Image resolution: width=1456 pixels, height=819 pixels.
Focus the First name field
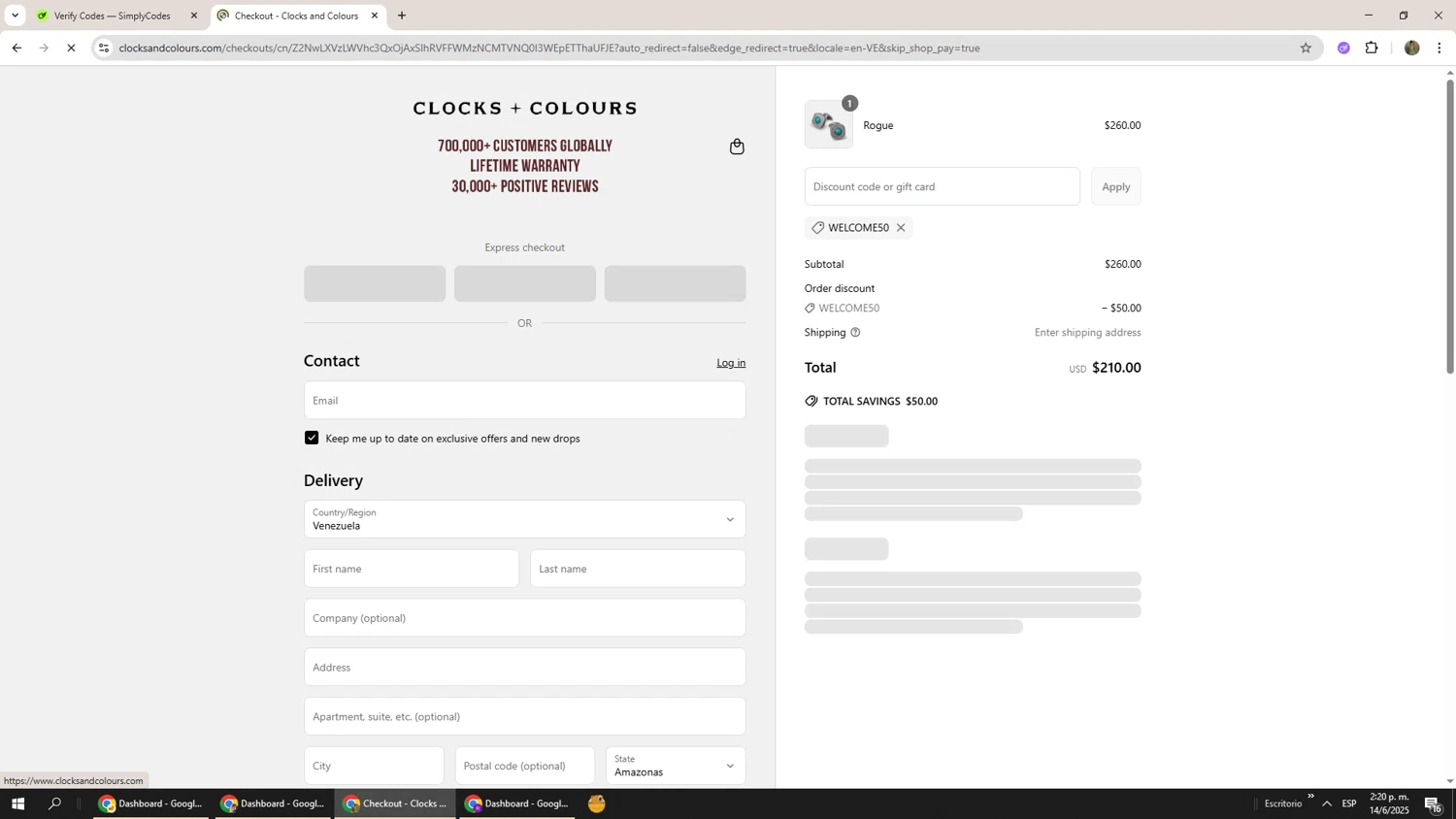tap(412, 569)
